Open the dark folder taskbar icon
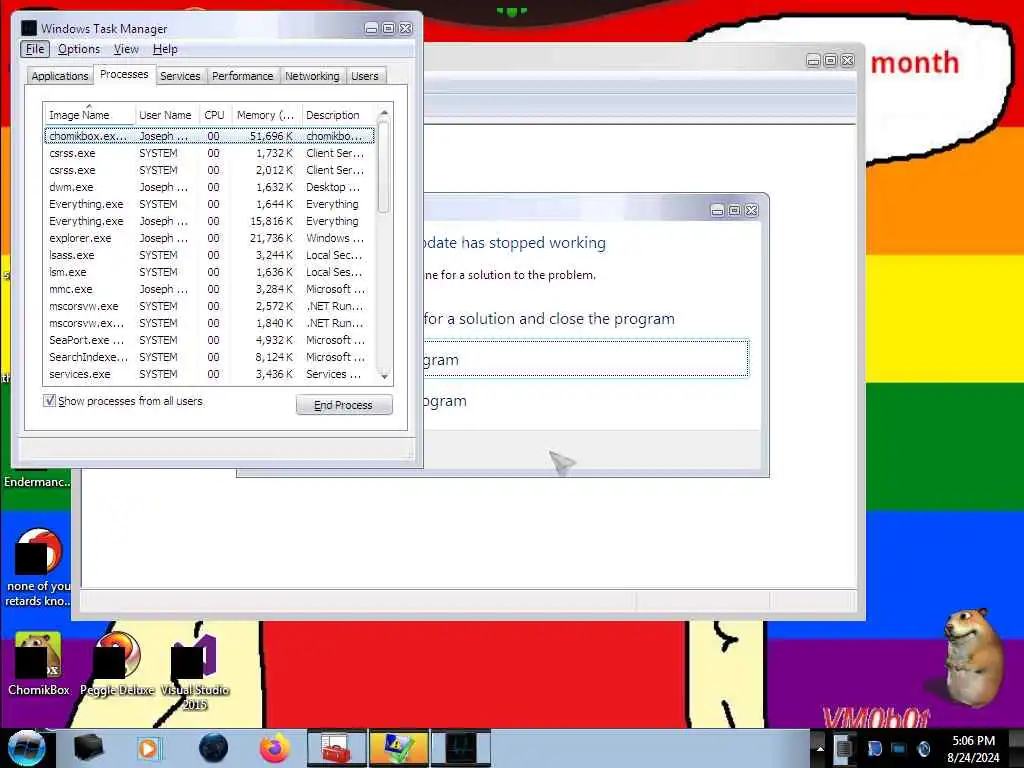This screenshot has height=768, width=1024. point(88,748)
